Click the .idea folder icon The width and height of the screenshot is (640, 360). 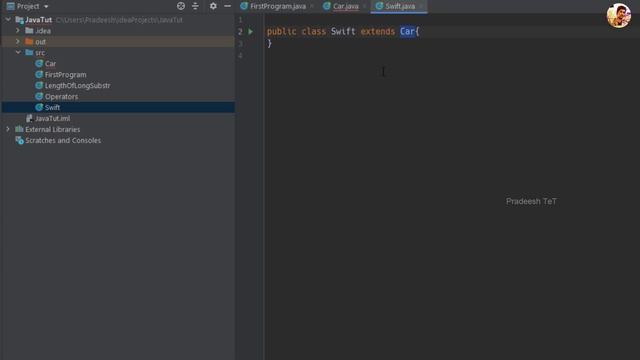pos(29,31)
